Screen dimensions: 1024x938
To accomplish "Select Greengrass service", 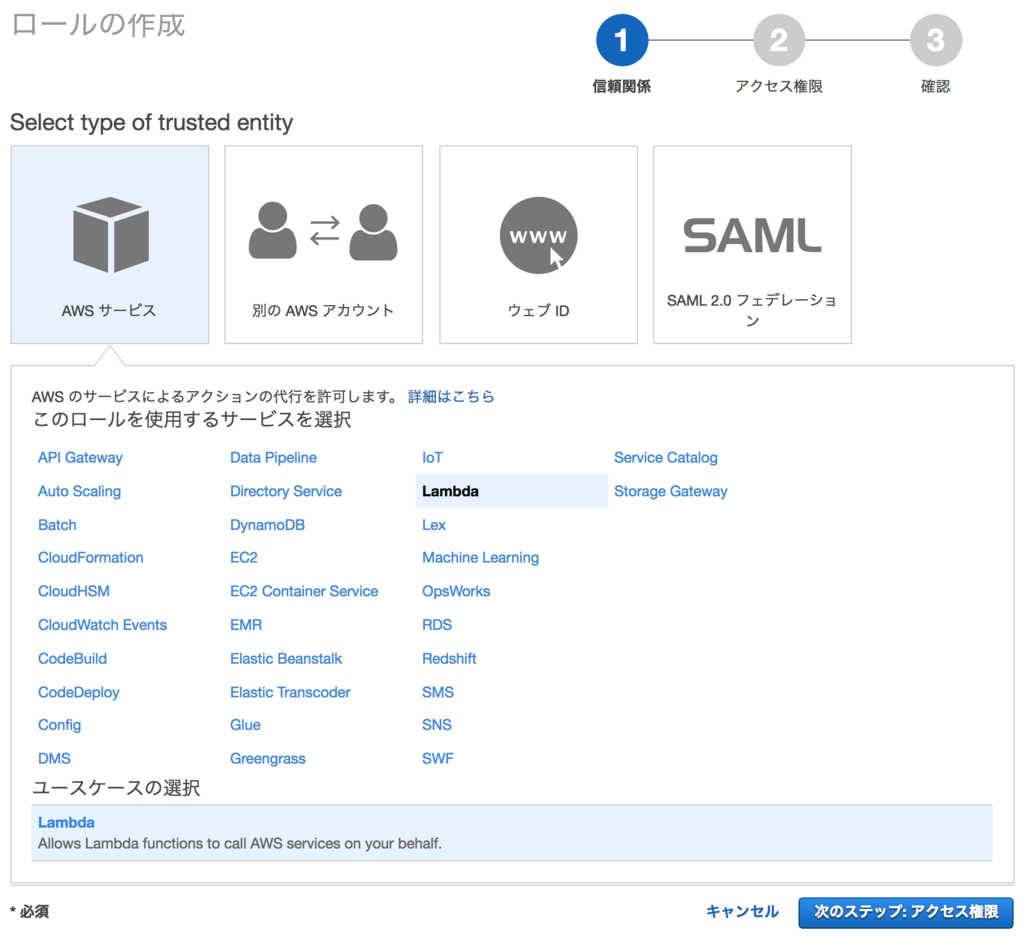I will (x=268, y=758).
